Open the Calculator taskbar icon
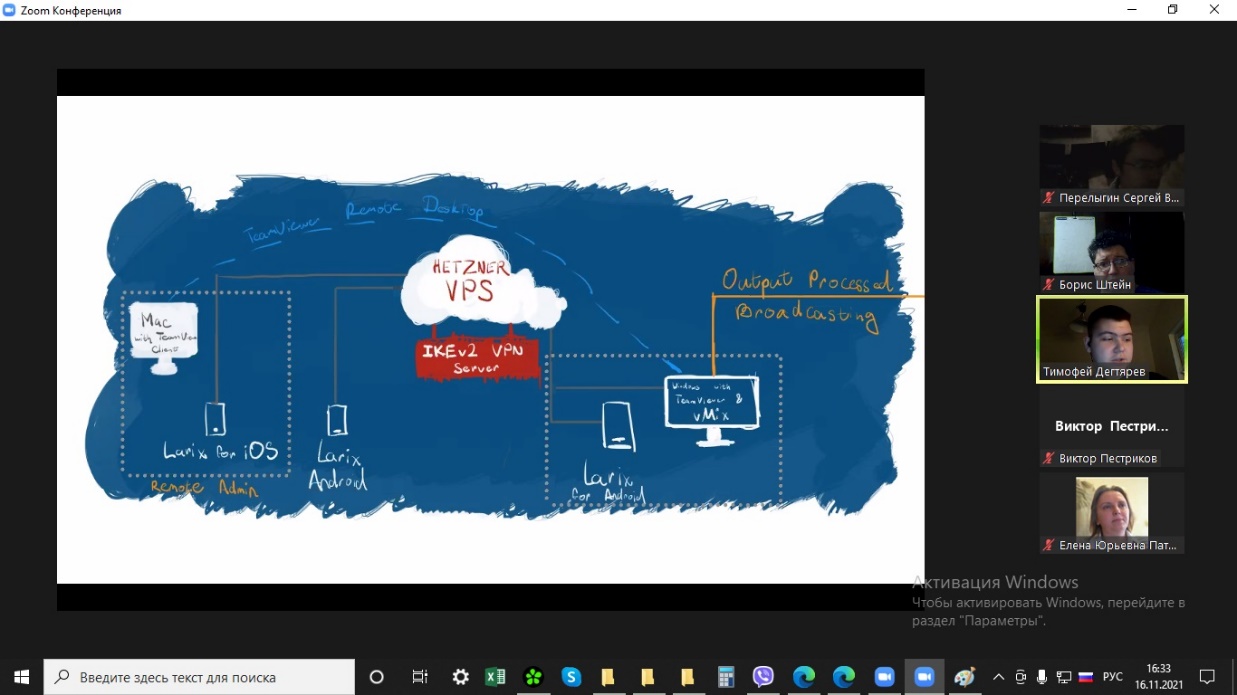1237x695 pixels. tap(726, 677)
